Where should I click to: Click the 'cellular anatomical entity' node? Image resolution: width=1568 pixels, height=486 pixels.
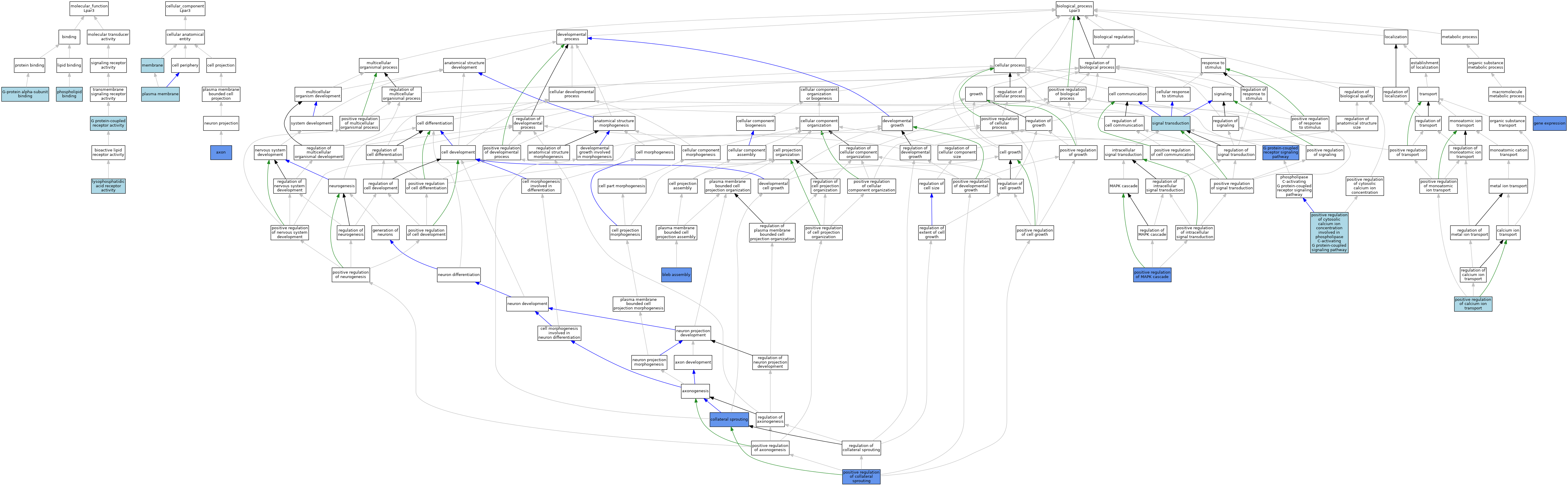[185, 37]
